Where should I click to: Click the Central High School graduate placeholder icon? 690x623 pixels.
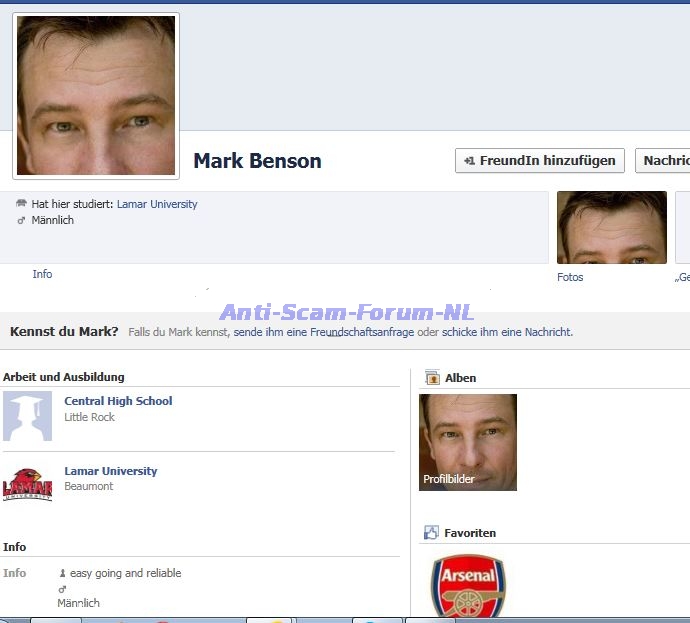tap(28, 416)
